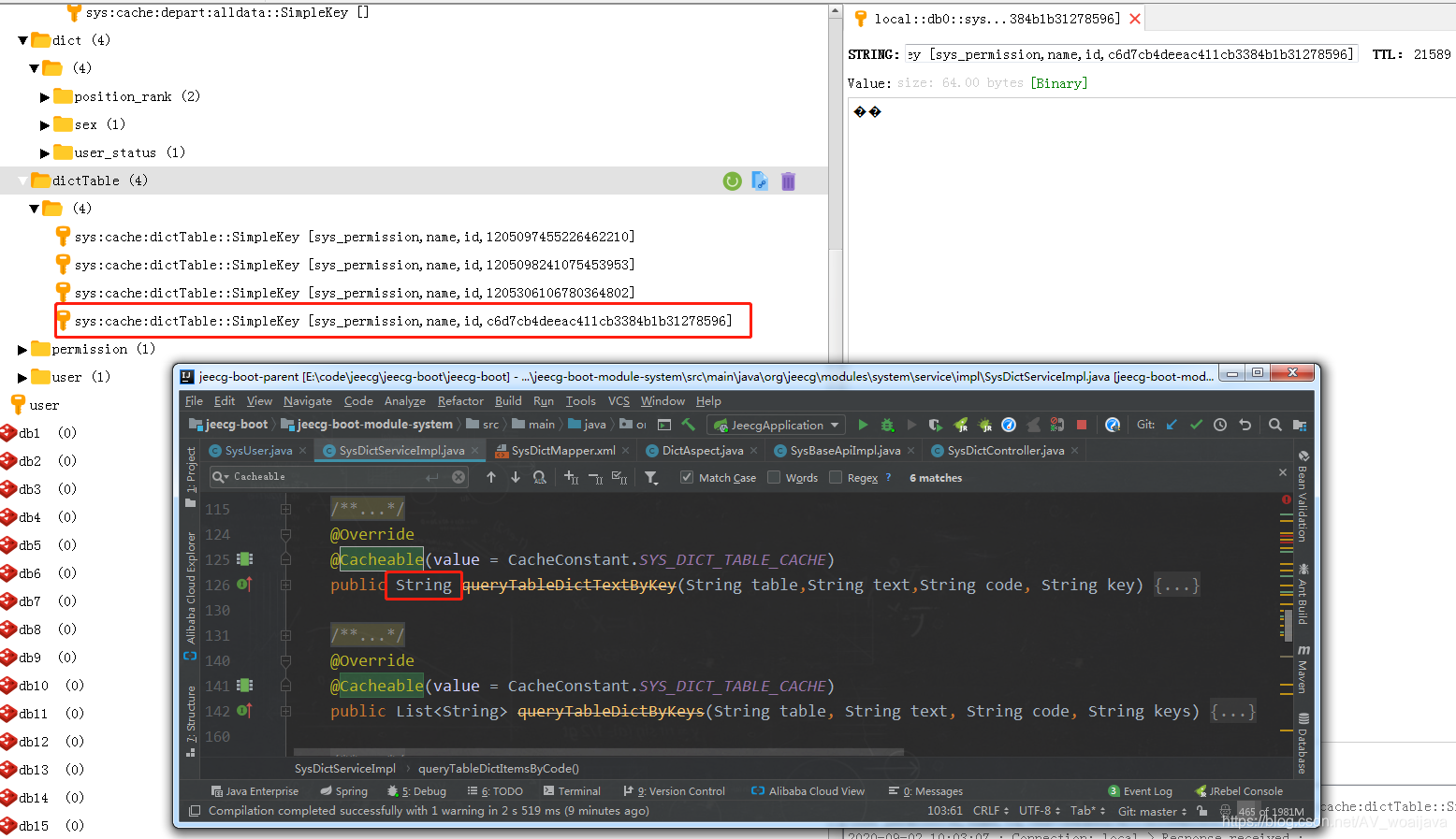This screenshot has height=839, width=1456.
Task: Jump to next occurrence with down arrow
Action: pyautogui.click(x=516, y=477)
